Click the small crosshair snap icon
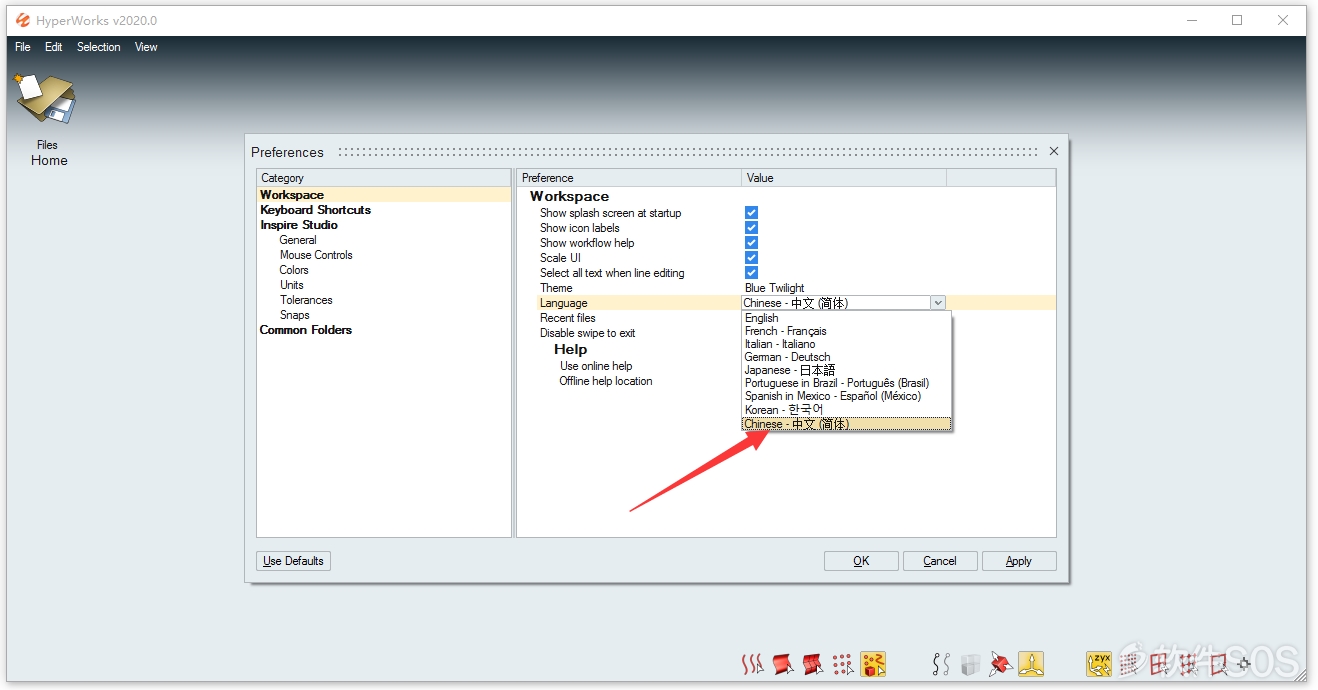Image resolution: width=1318 pixels, height=690 pixels. point(1243,663)
